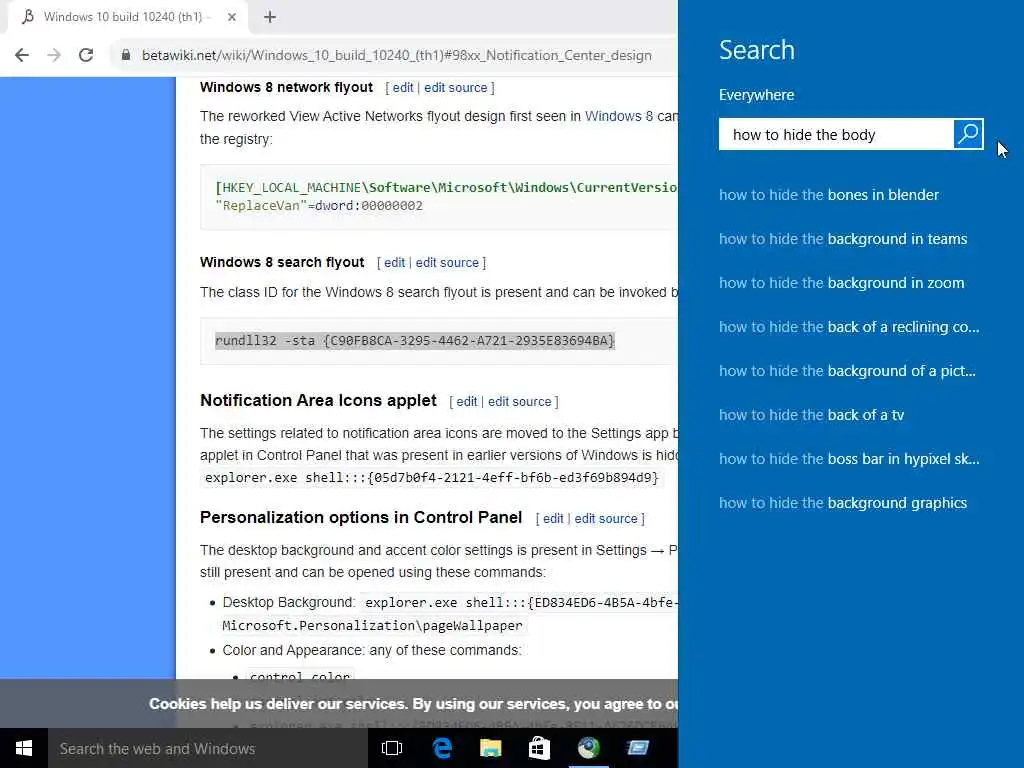Click the cookies notice banner text
Viewport: 1024px width, 768px height.
413,704
